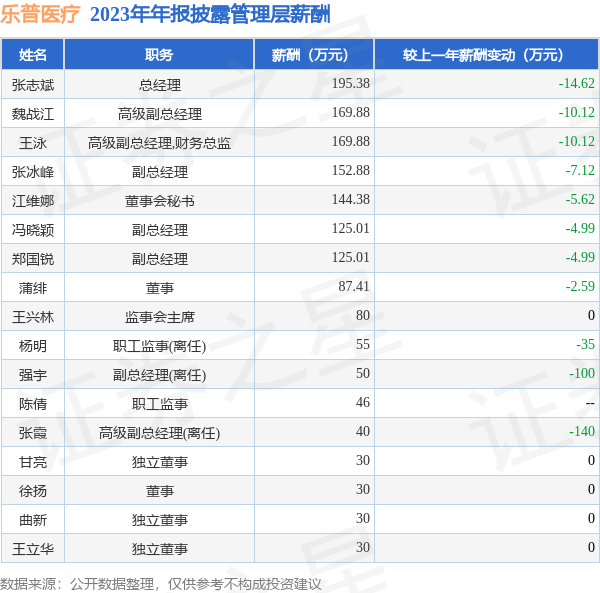Select the 董事会秘书 position cell
The image size is (600, 593).
[x=159, y=201]
